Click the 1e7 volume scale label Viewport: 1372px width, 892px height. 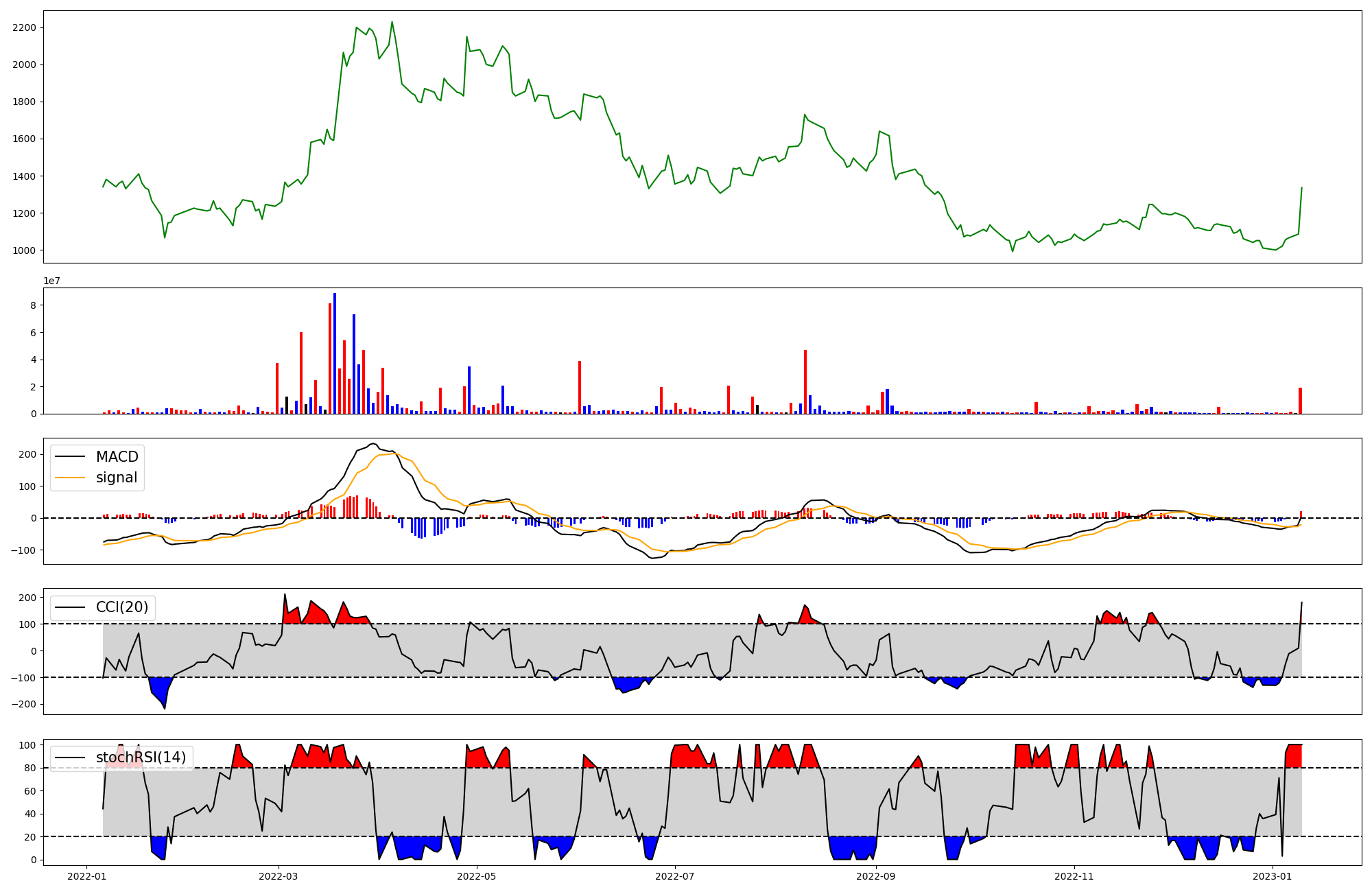(51, 281)
